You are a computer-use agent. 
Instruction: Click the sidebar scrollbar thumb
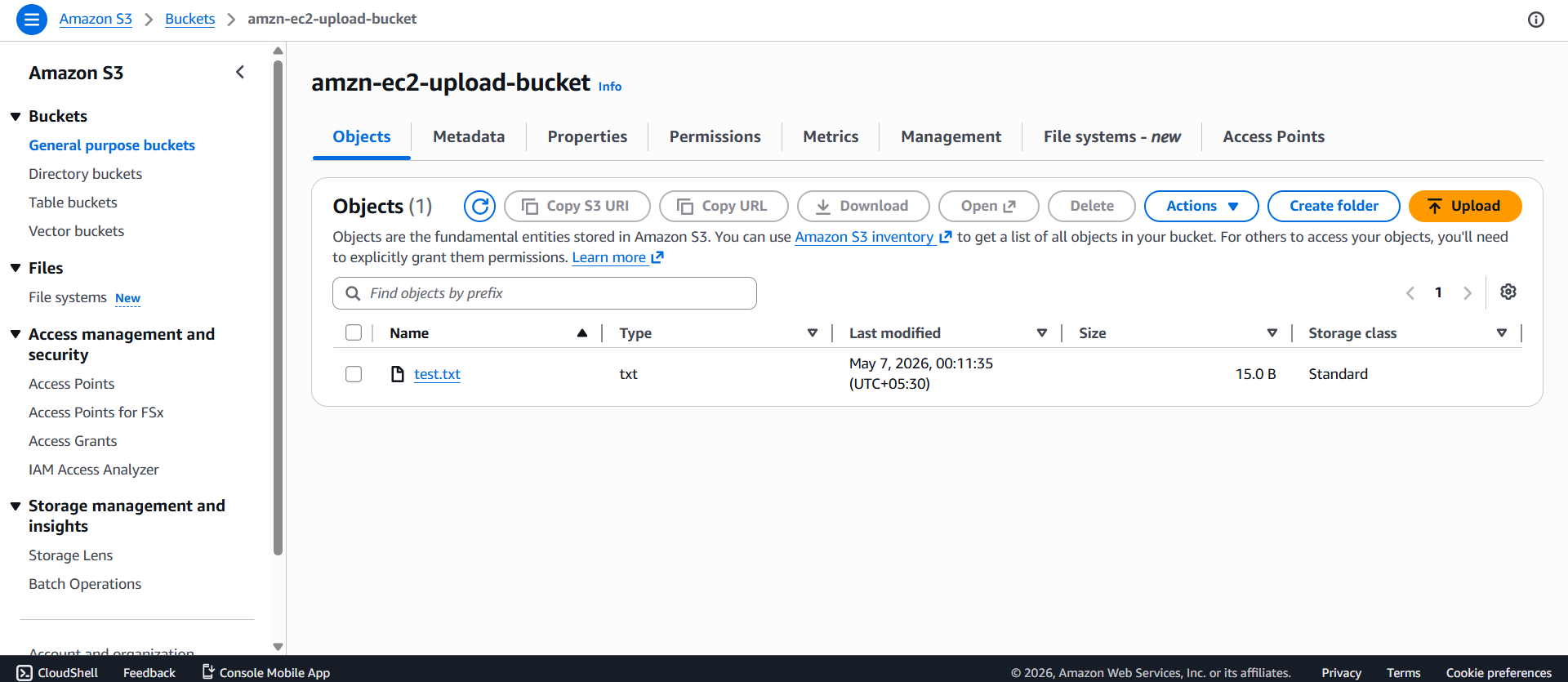pyautogui.click(x=278, y=306)
